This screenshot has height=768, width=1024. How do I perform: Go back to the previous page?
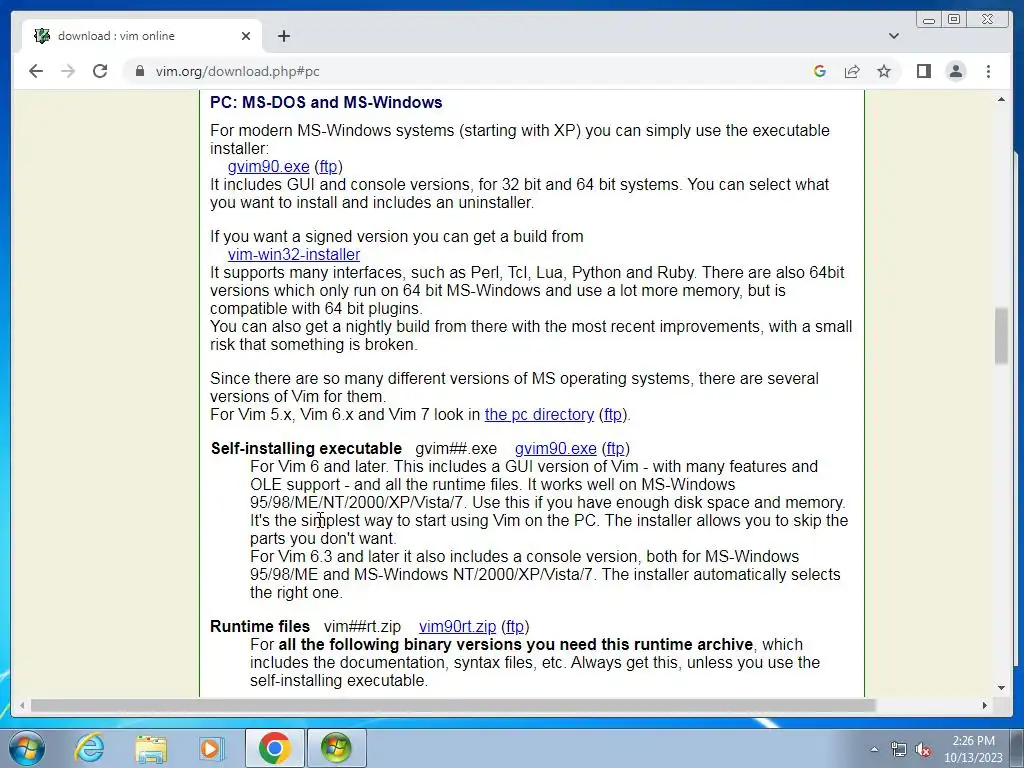point(36,71)
